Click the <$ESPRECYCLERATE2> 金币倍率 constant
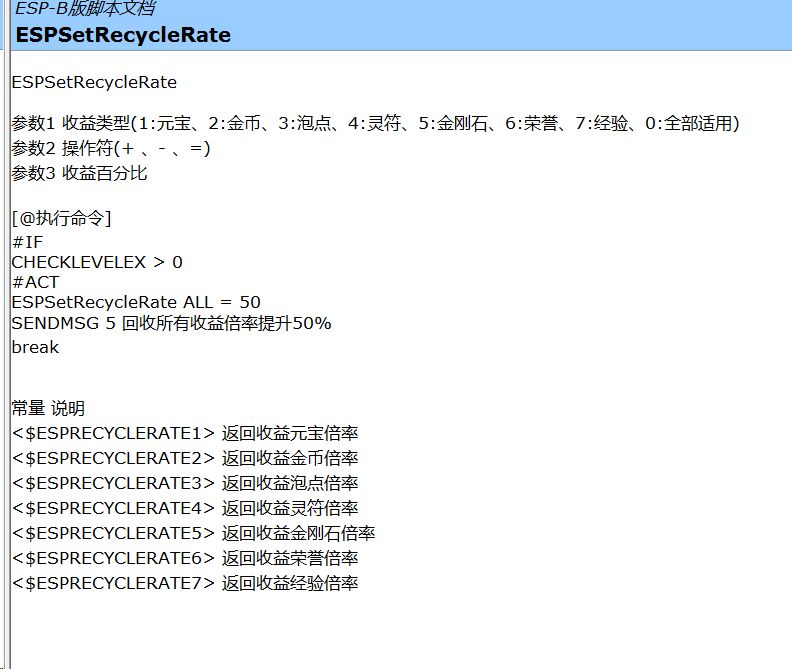Screen dimensions: 792x669 point(185,458)
